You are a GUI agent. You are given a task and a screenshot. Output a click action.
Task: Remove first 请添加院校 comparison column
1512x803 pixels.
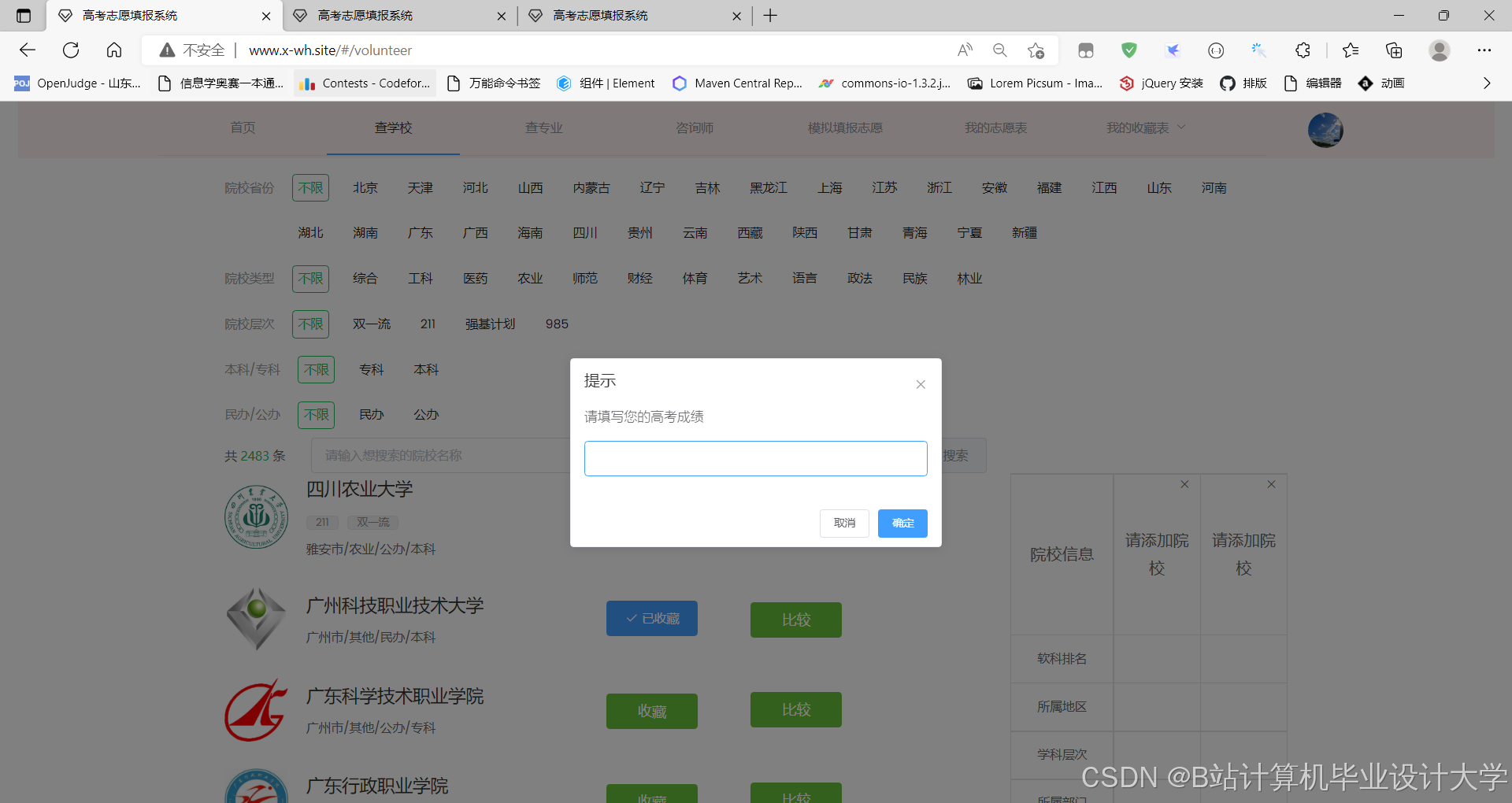[1184, 484]
